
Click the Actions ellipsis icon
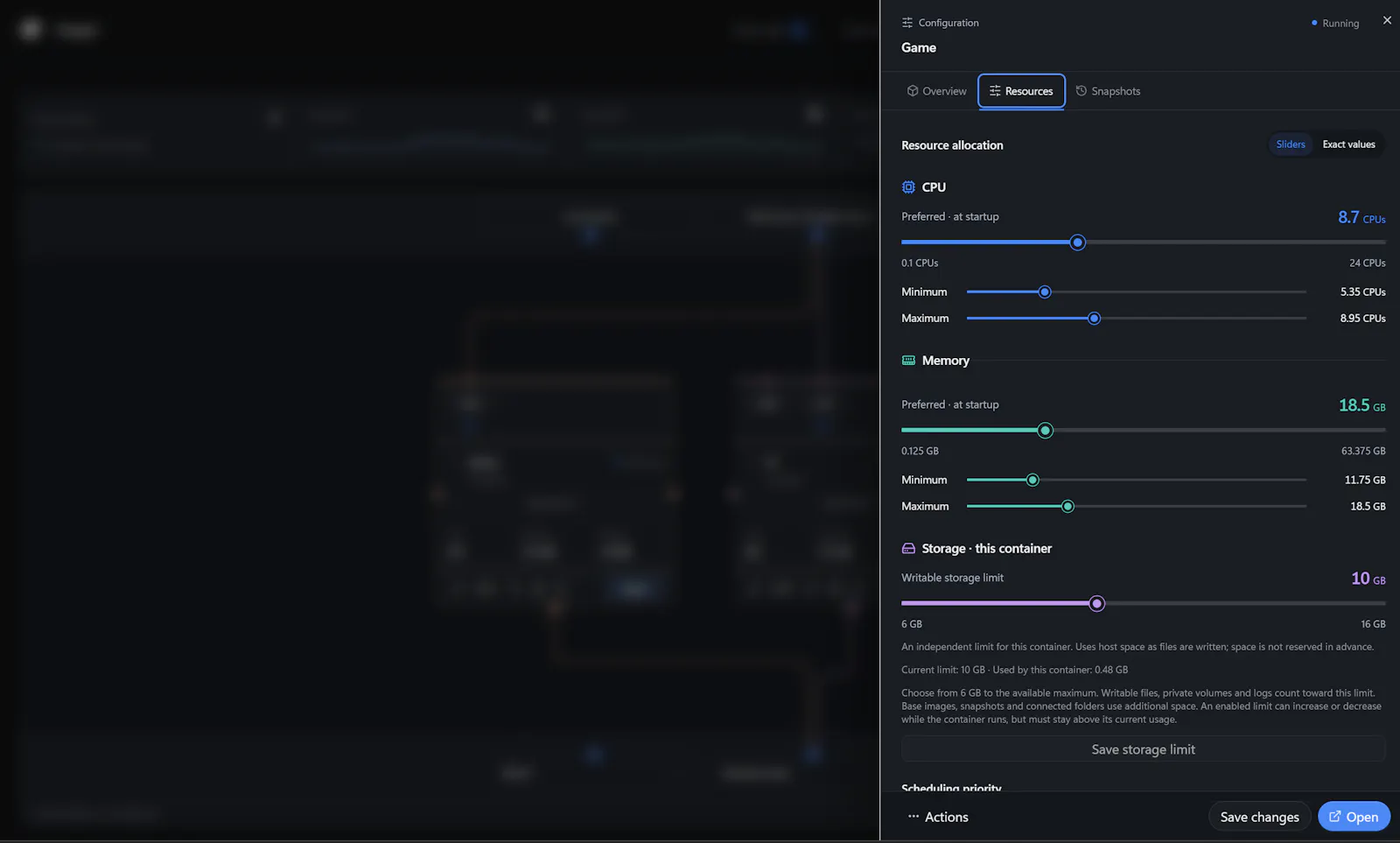pos(913,817)
